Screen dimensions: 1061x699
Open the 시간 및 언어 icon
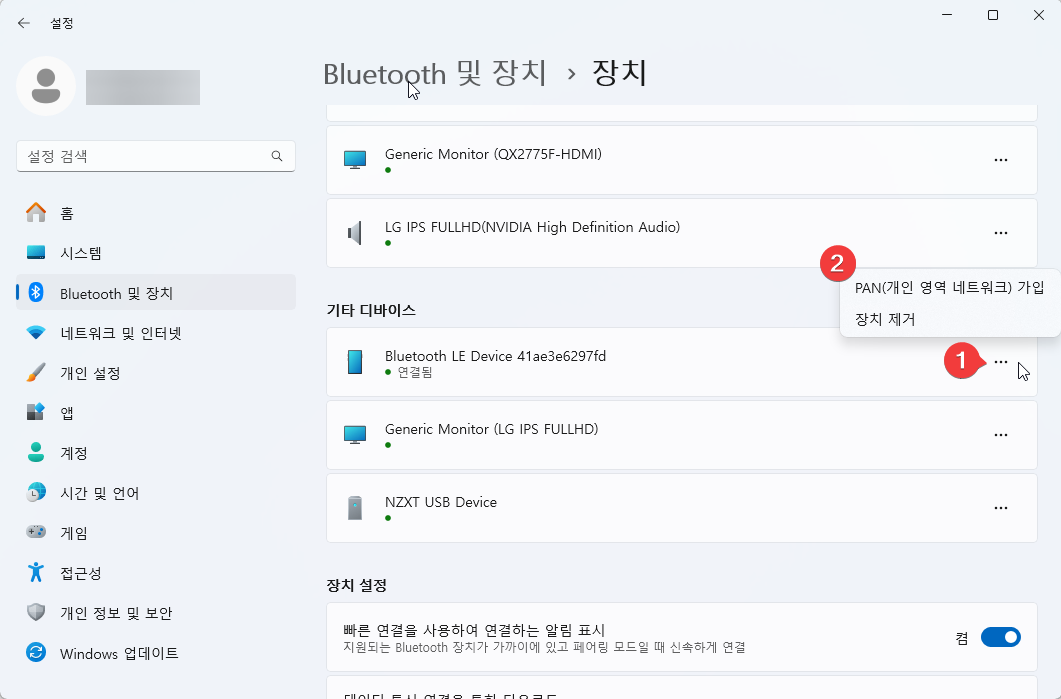point(34,492)
